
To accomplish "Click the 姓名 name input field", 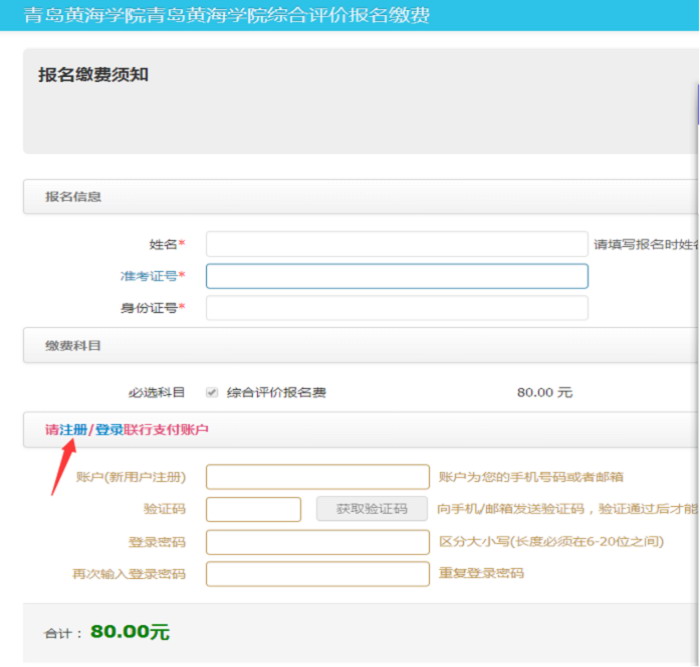I will (396, 244).
